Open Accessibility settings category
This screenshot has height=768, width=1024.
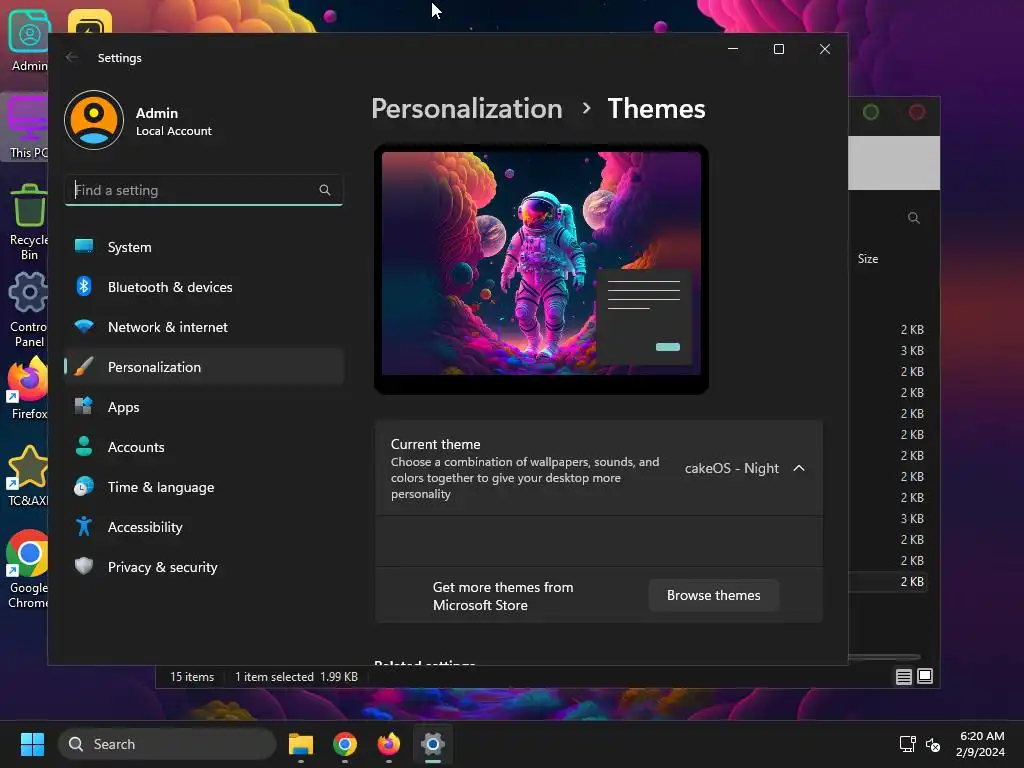pyautogui.click(x=204, y=527)
